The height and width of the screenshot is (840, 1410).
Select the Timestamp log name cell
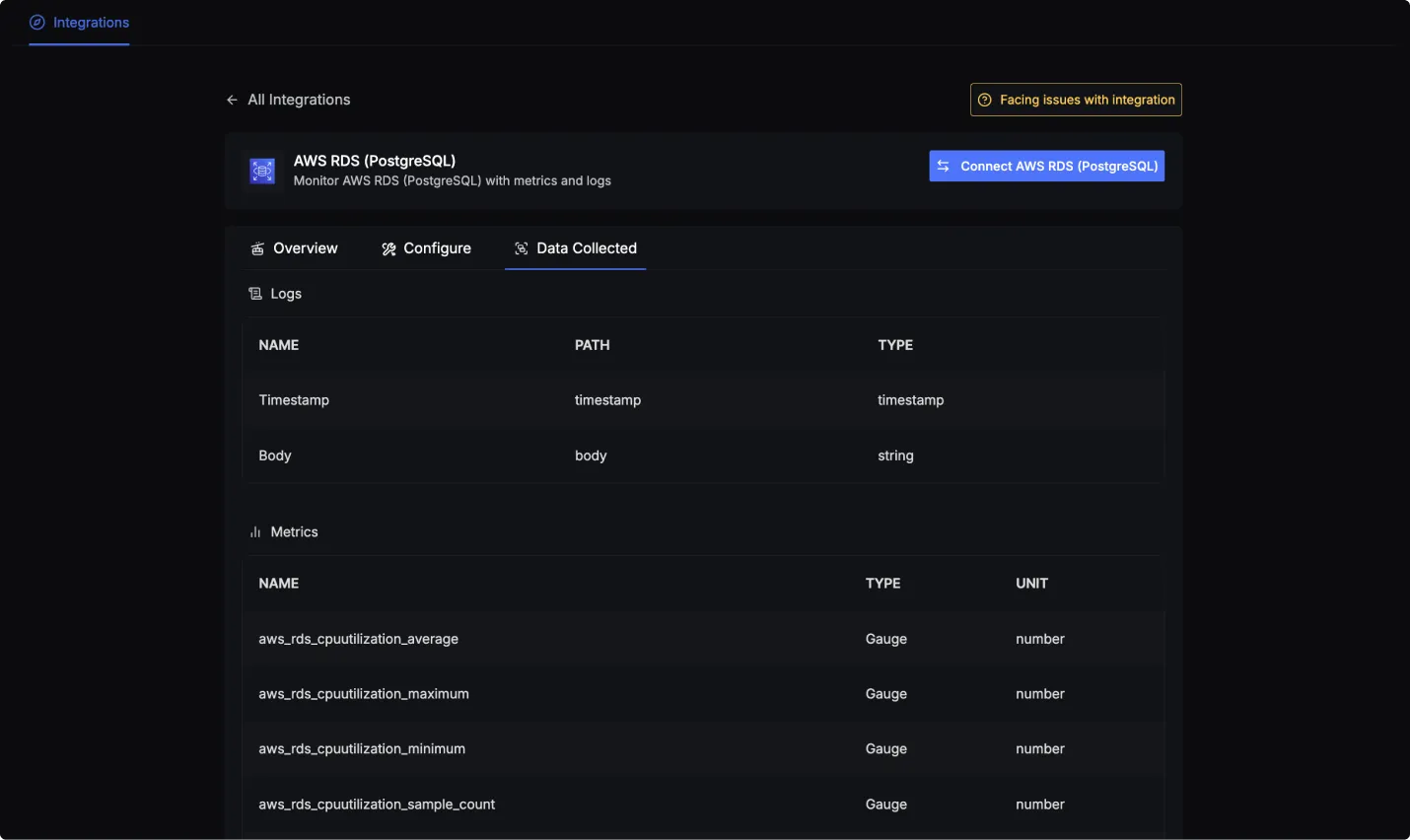click(294, 400)
